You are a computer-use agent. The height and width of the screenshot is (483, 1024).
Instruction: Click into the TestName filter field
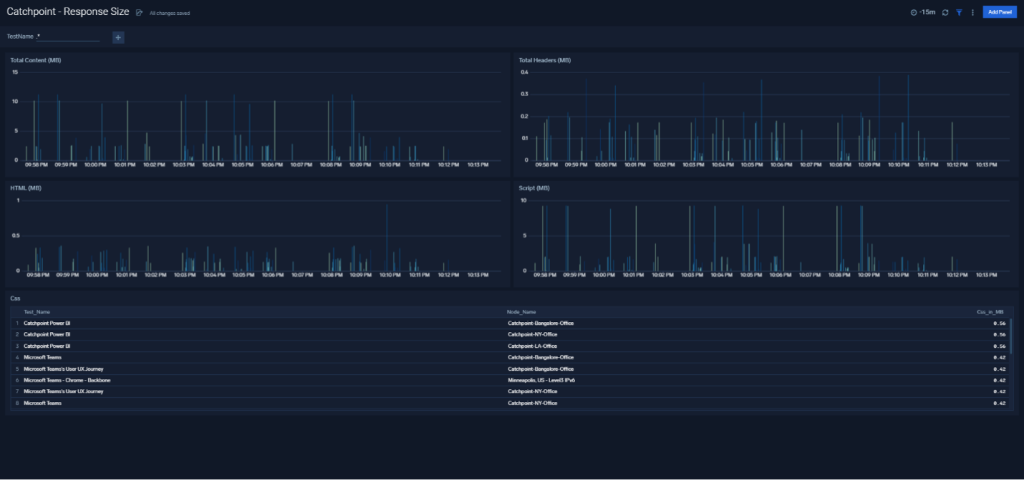[x=68, y=37]
